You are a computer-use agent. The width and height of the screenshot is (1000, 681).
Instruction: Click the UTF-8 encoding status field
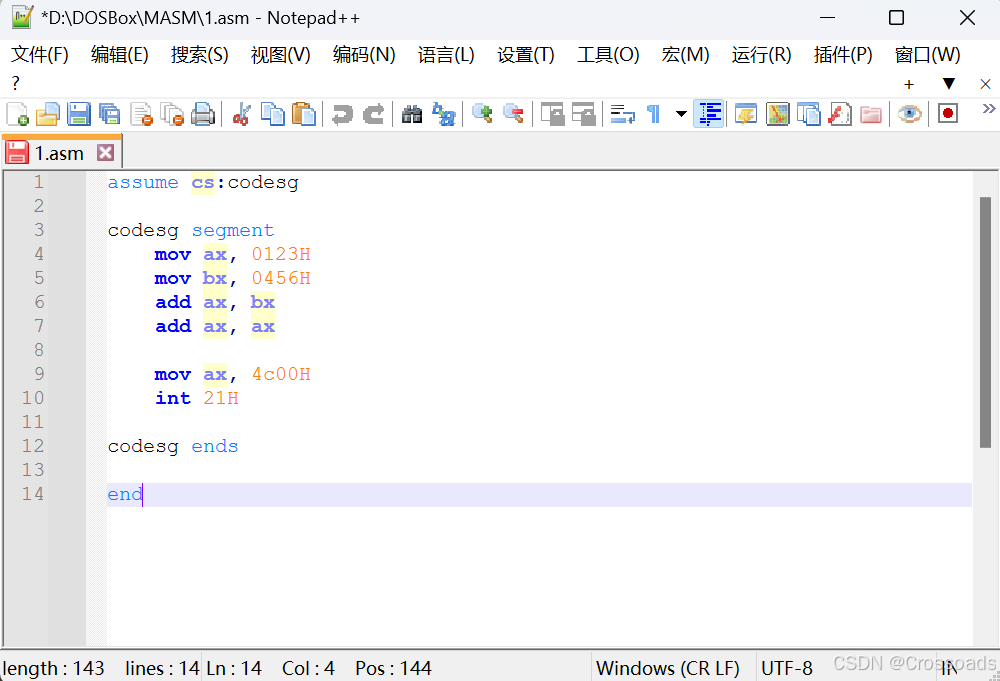click(786, 668)
